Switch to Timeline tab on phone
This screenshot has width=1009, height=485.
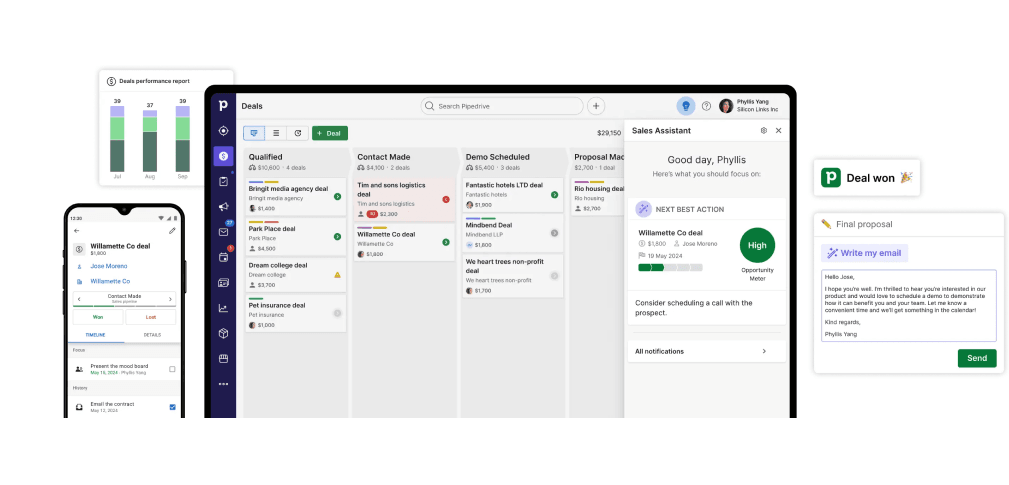pos(96,335)
